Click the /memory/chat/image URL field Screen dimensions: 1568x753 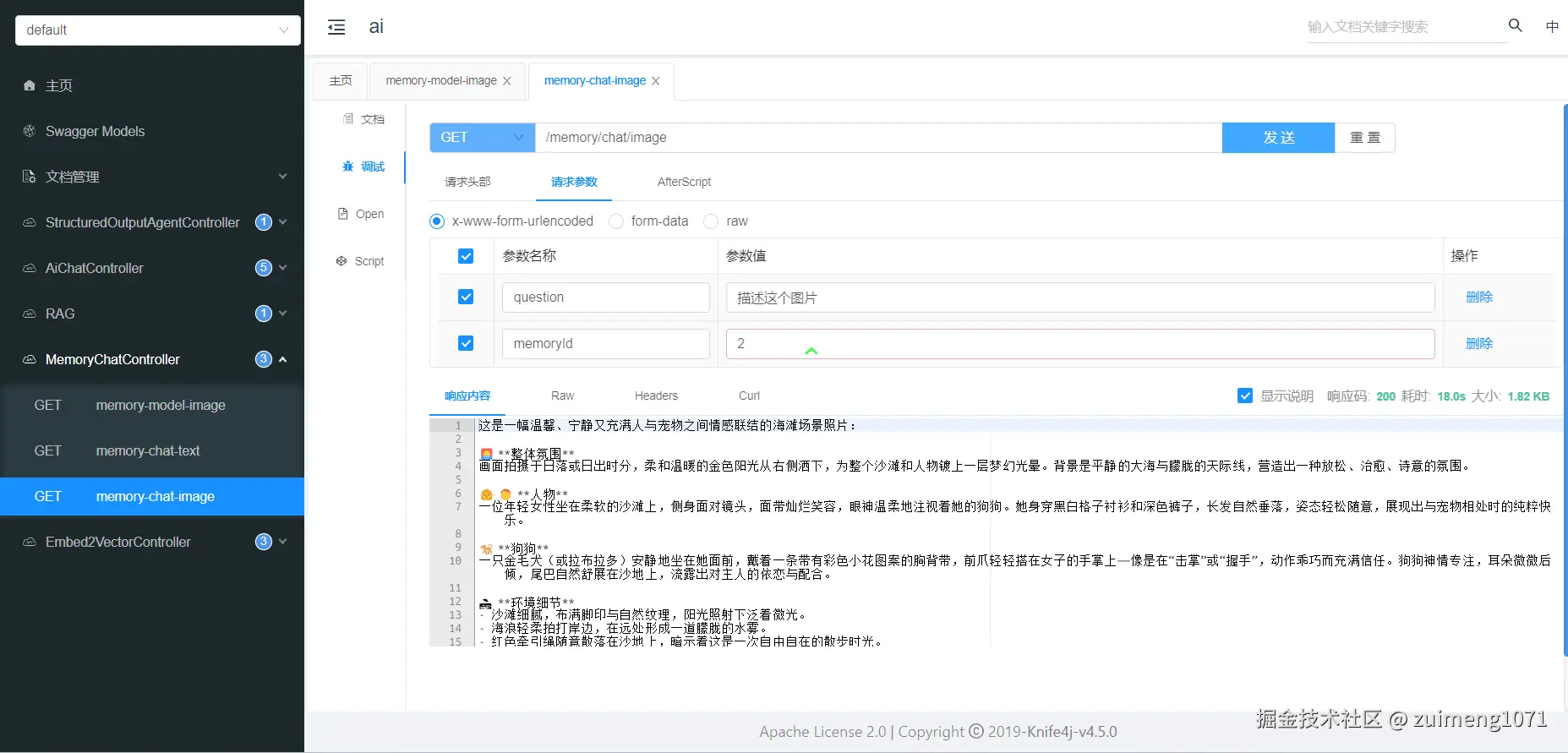tap(878, 138)
